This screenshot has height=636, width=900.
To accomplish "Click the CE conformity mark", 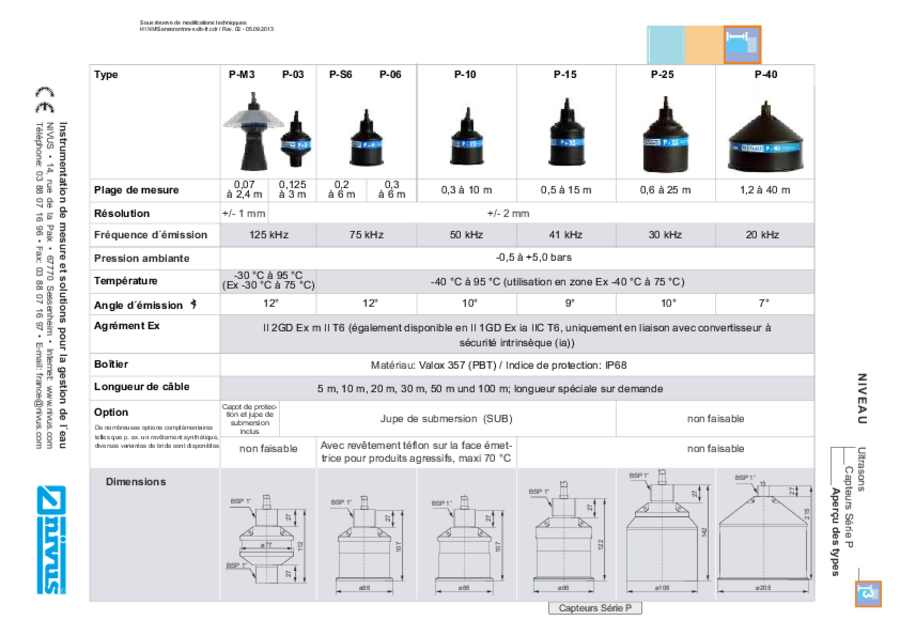I will click(45, 100).
